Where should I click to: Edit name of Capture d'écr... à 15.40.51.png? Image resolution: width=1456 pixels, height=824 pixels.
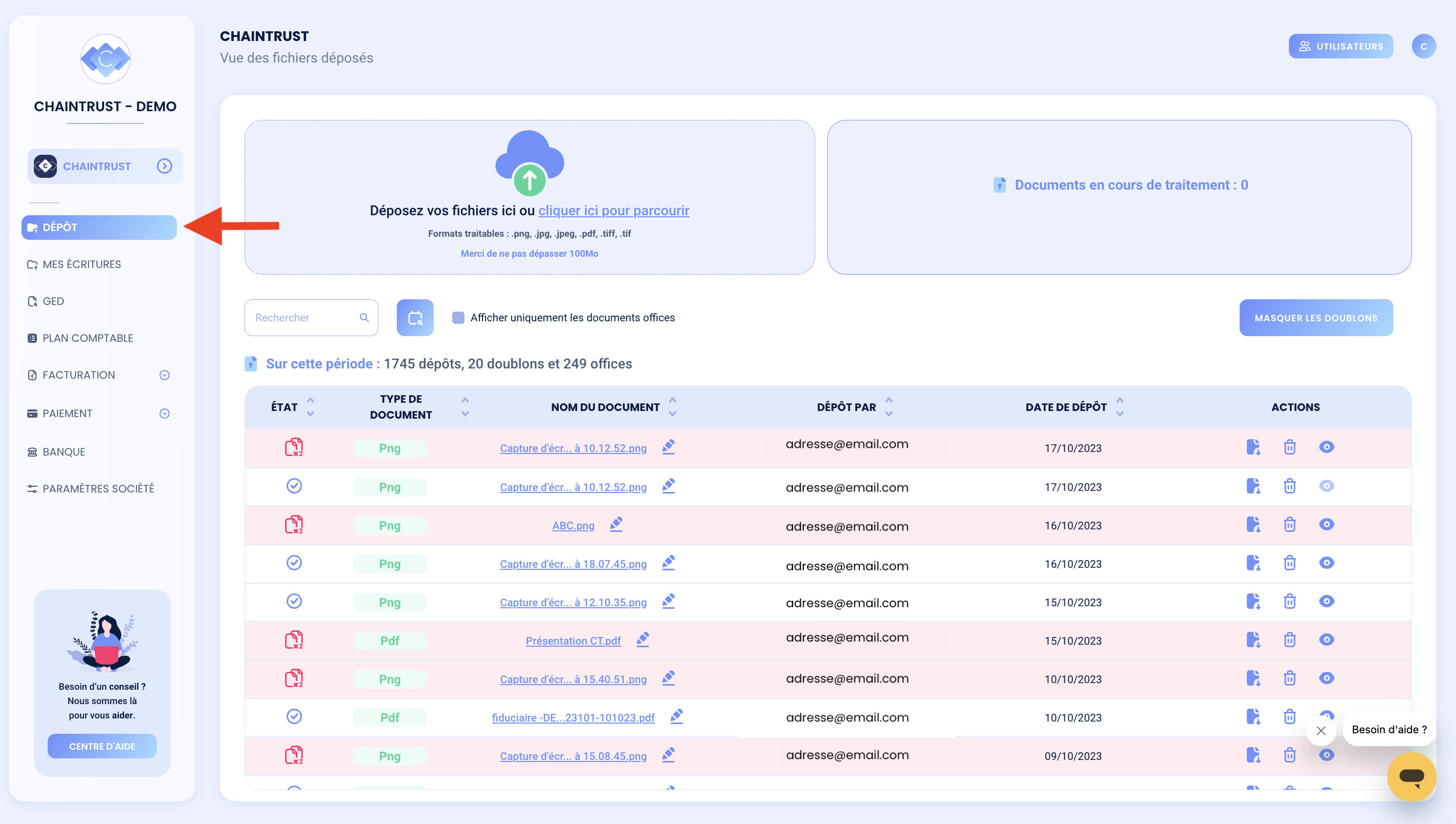[x=669, y=678]
